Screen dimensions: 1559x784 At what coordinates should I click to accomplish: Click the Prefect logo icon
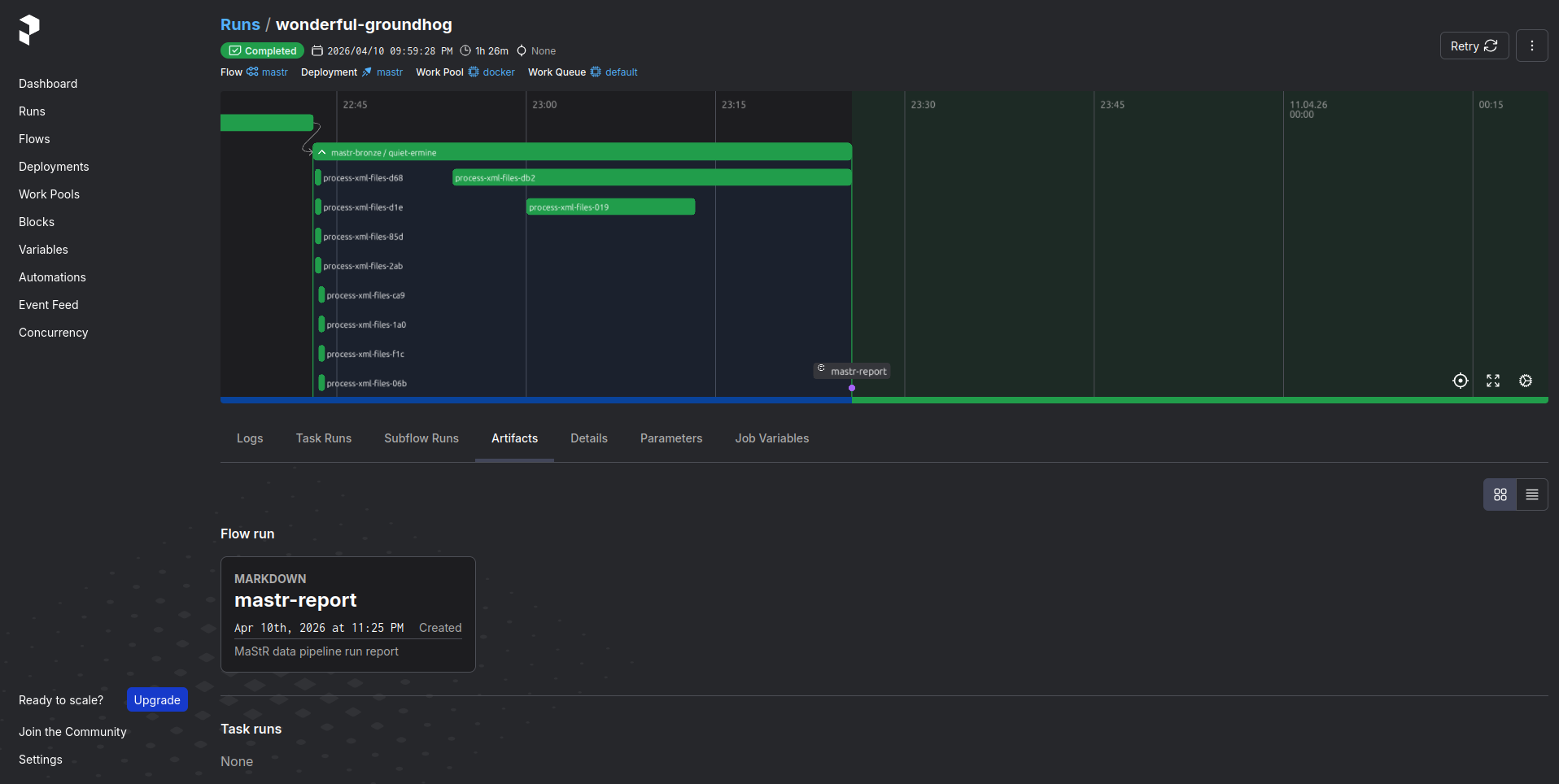[x=29, y=30]
